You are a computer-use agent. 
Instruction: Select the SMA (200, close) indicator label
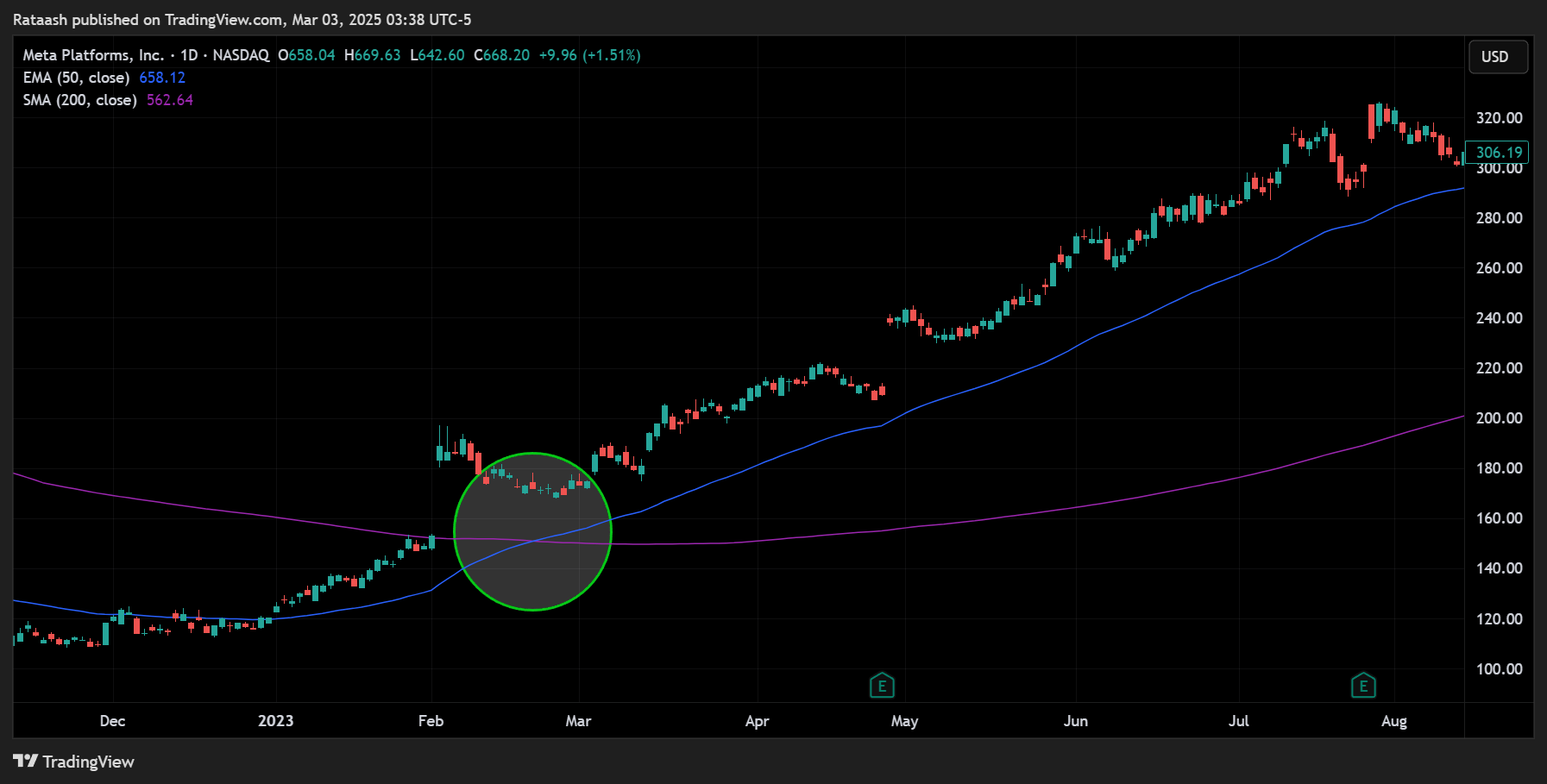pyautogui.click(x=79, y=100)
